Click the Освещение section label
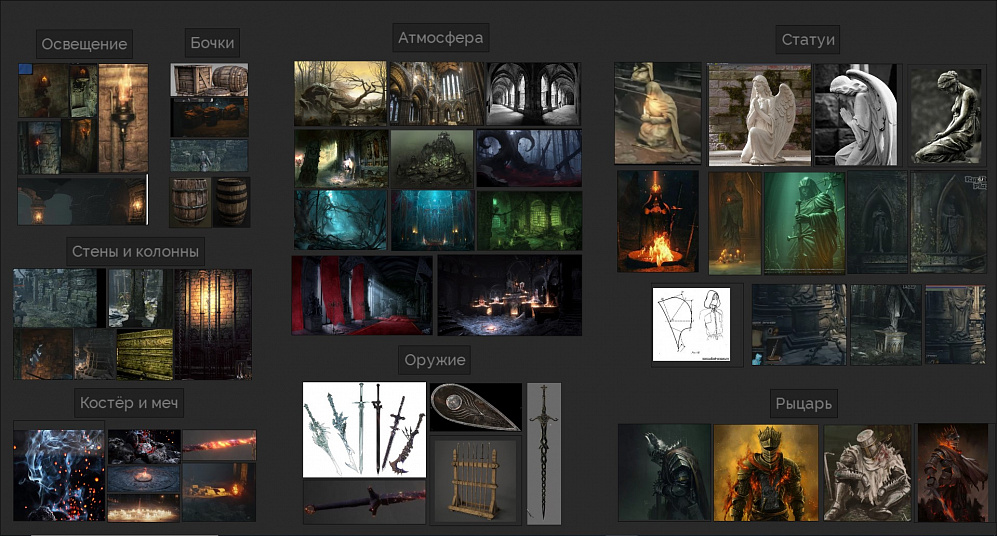997x536 pixels. 84,44
